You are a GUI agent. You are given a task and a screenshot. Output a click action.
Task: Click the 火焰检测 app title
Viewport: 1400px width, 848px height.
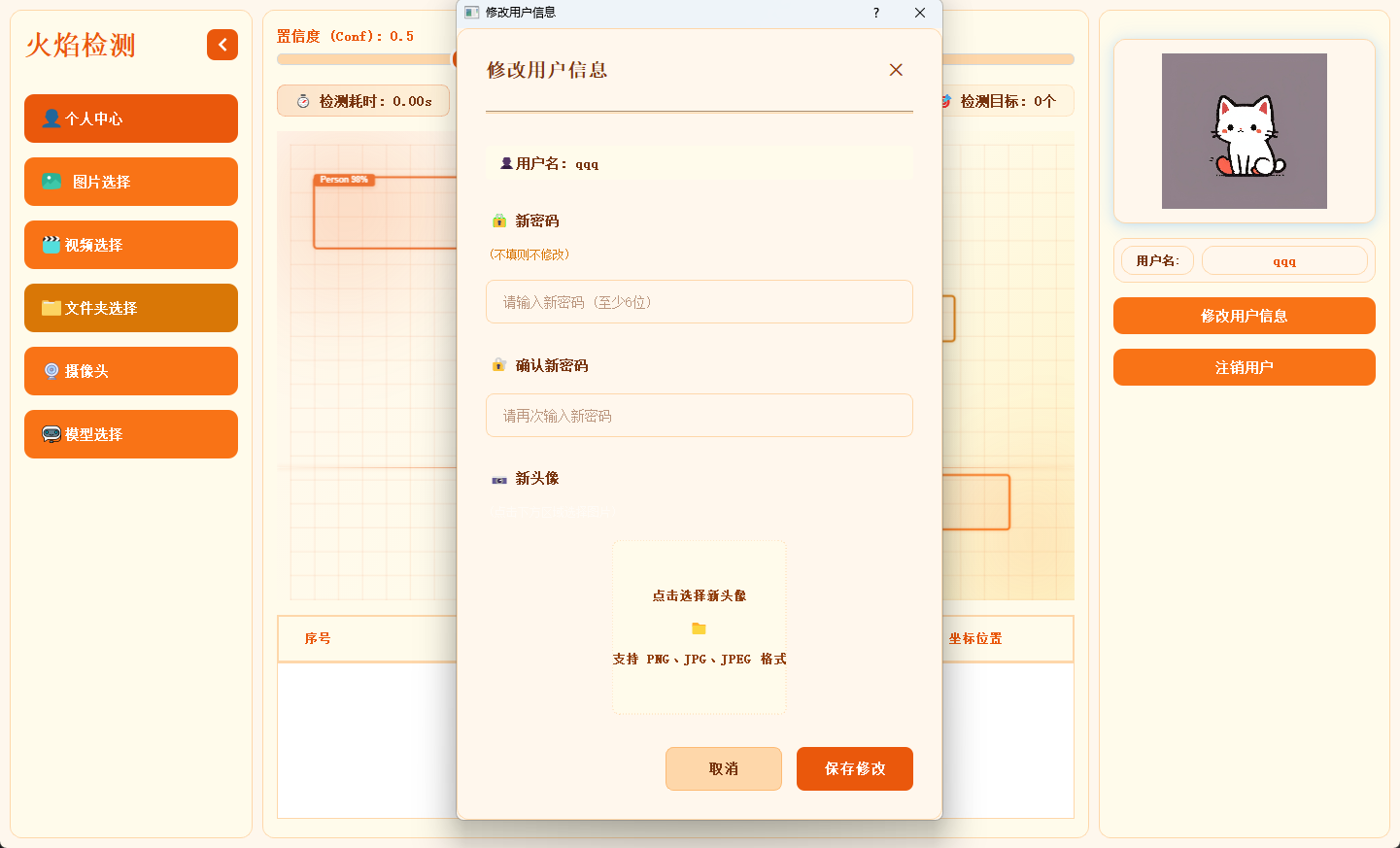click(81, 45)
